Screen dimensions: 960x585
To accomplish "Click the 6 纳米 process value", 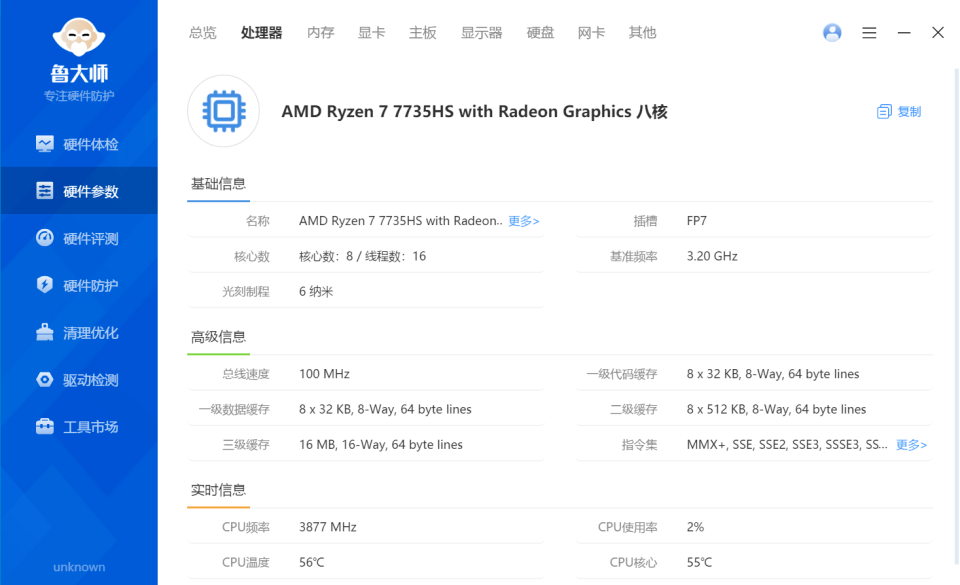I will pos(316,292).
